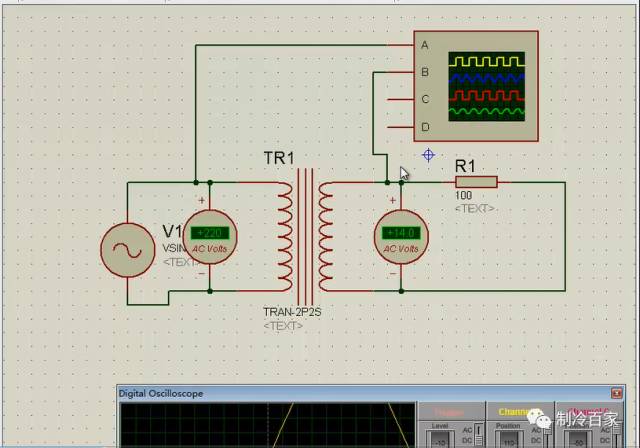Select the V1 sine voltage source symbol
The image size is (640, 448).
pos(128,250)
